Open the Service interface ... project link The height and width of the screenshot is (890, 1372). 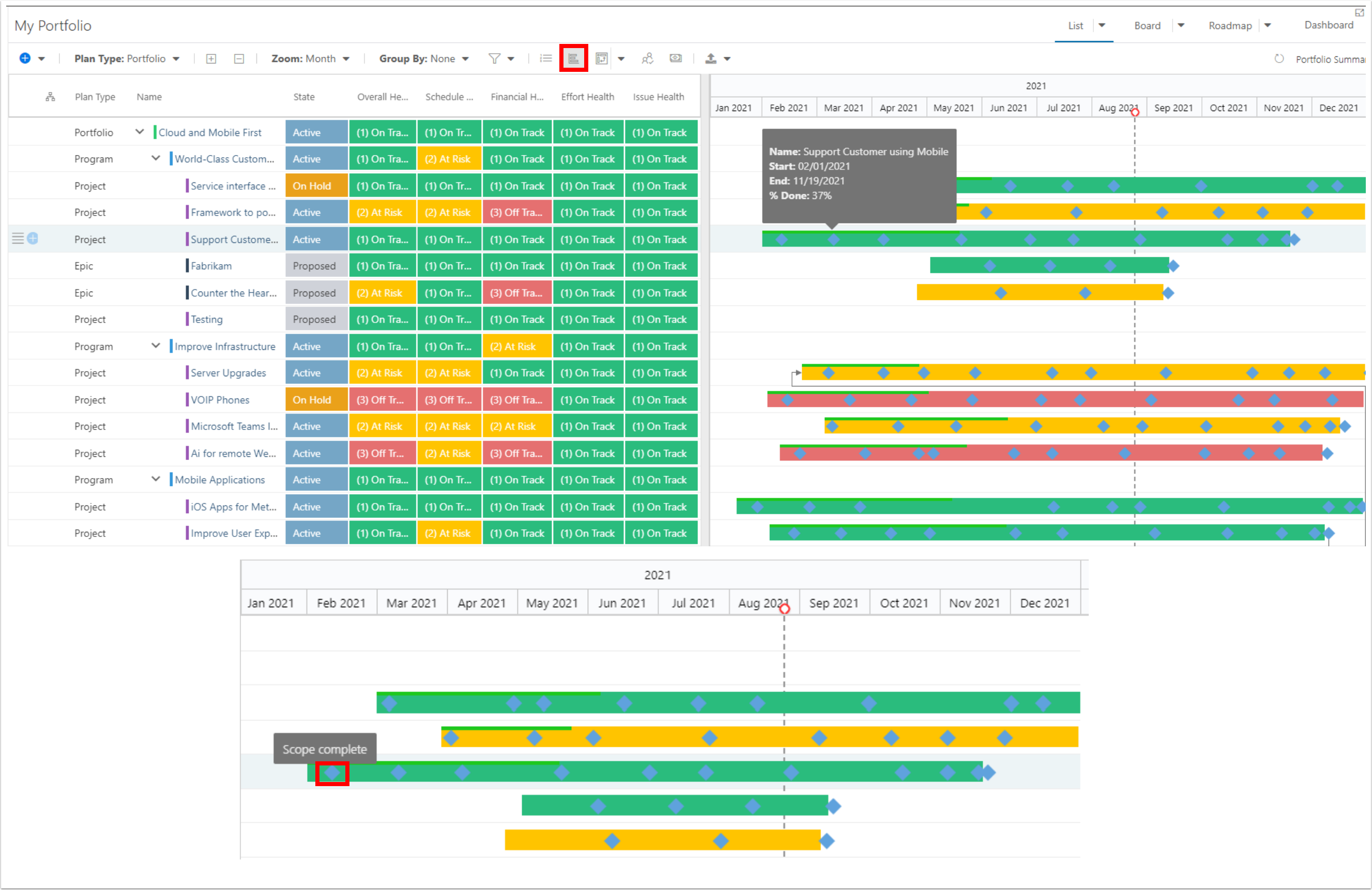(234, 186)
